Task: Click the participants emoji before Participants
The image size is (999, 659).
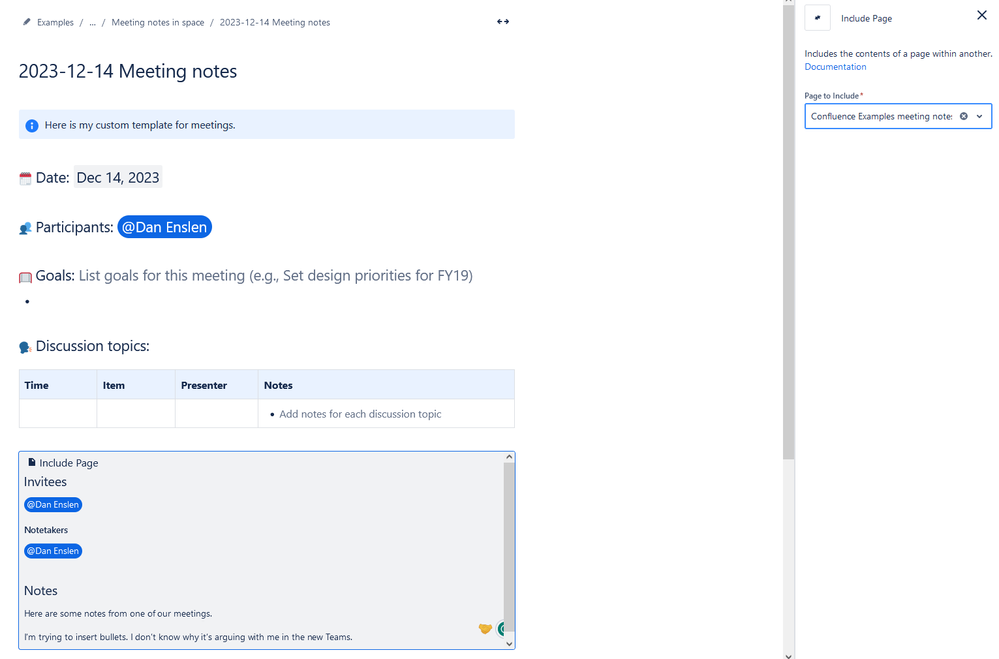Action: coord(24,227)
